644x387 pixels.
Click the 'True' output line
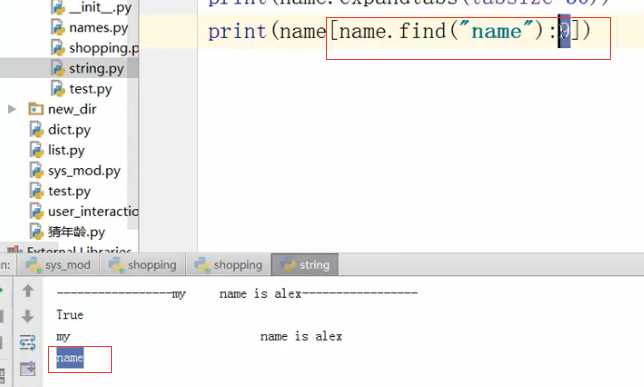(x=70, y=315)
